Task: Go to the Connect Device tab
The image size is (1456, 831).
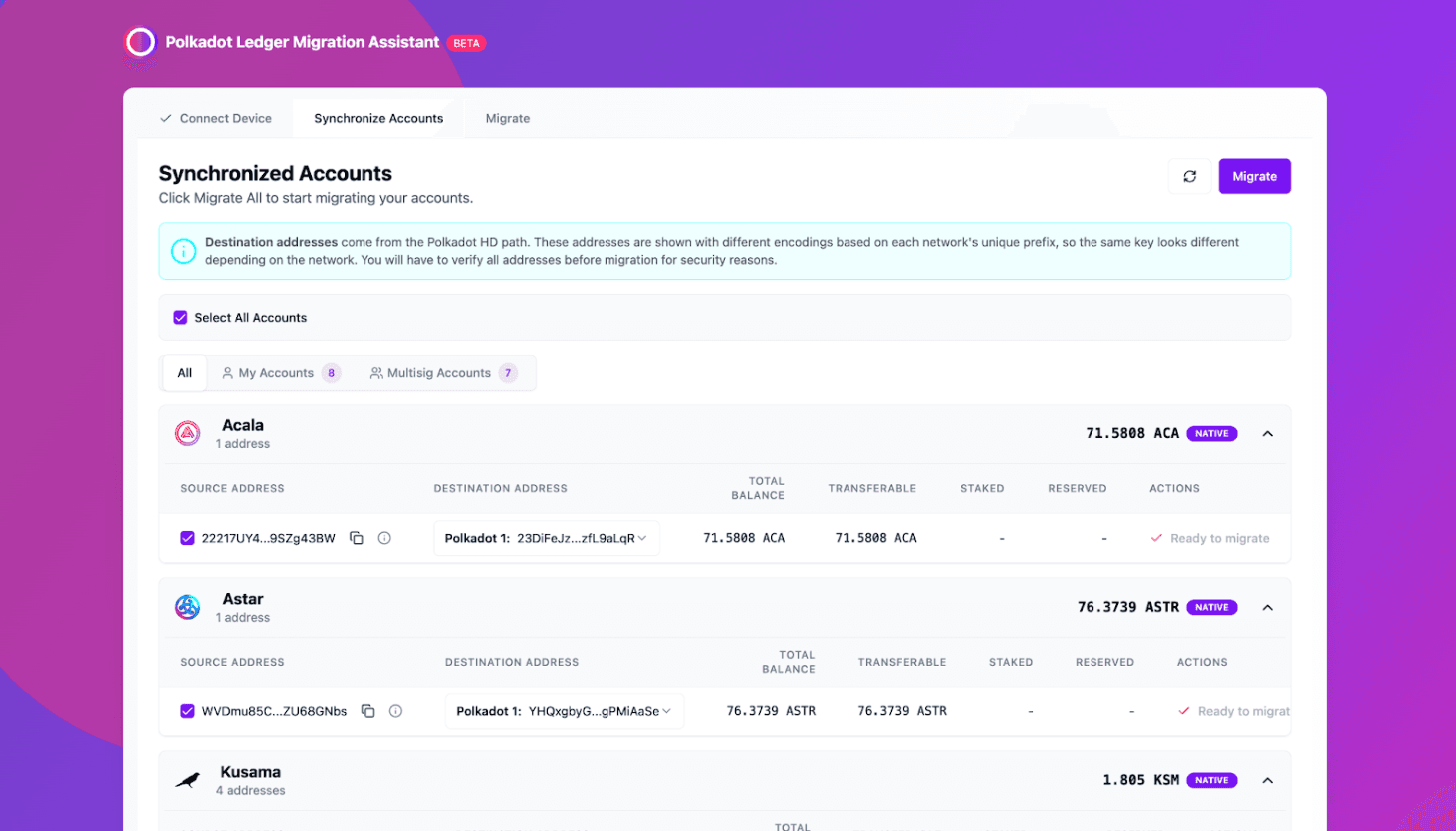Action: (x=216, y=118)
